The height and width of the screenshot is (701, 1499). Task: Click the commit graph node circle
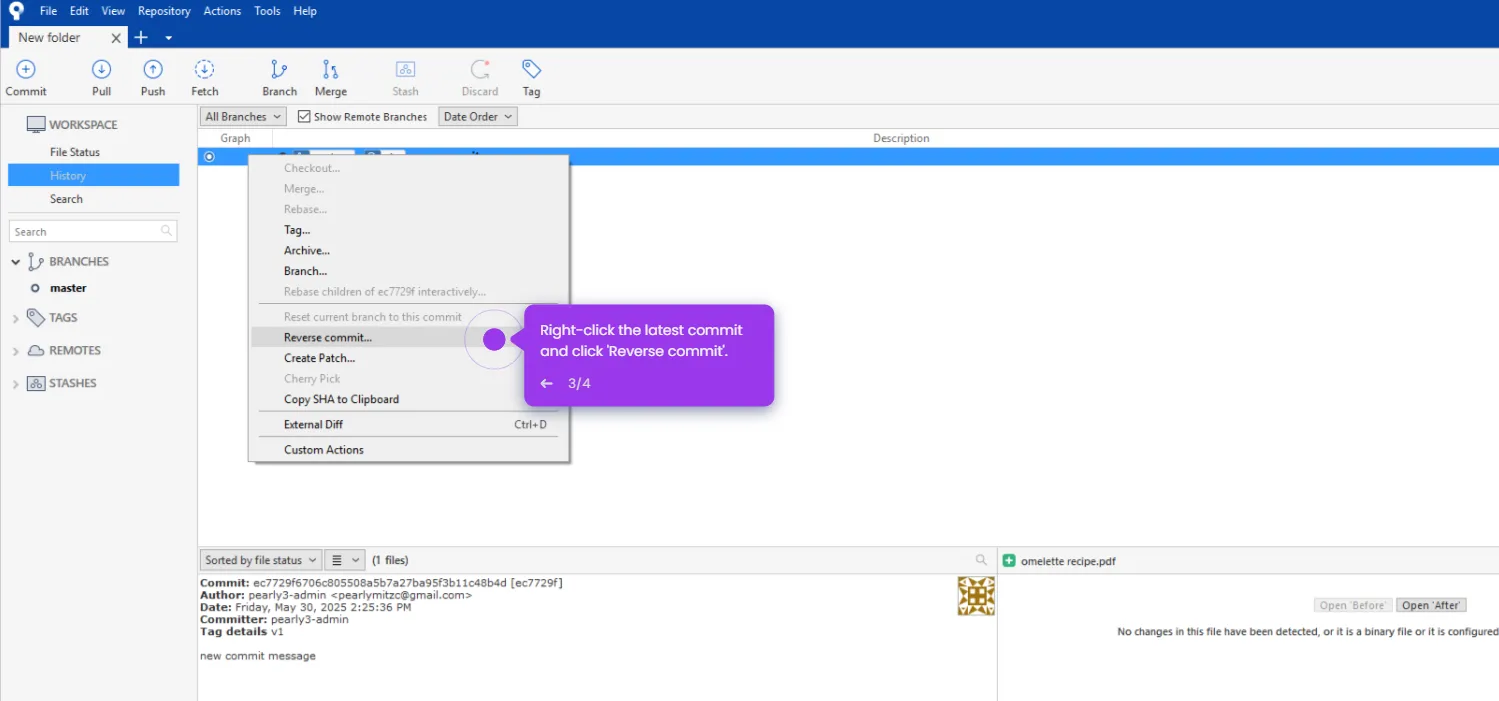click(x=209, y=157)
